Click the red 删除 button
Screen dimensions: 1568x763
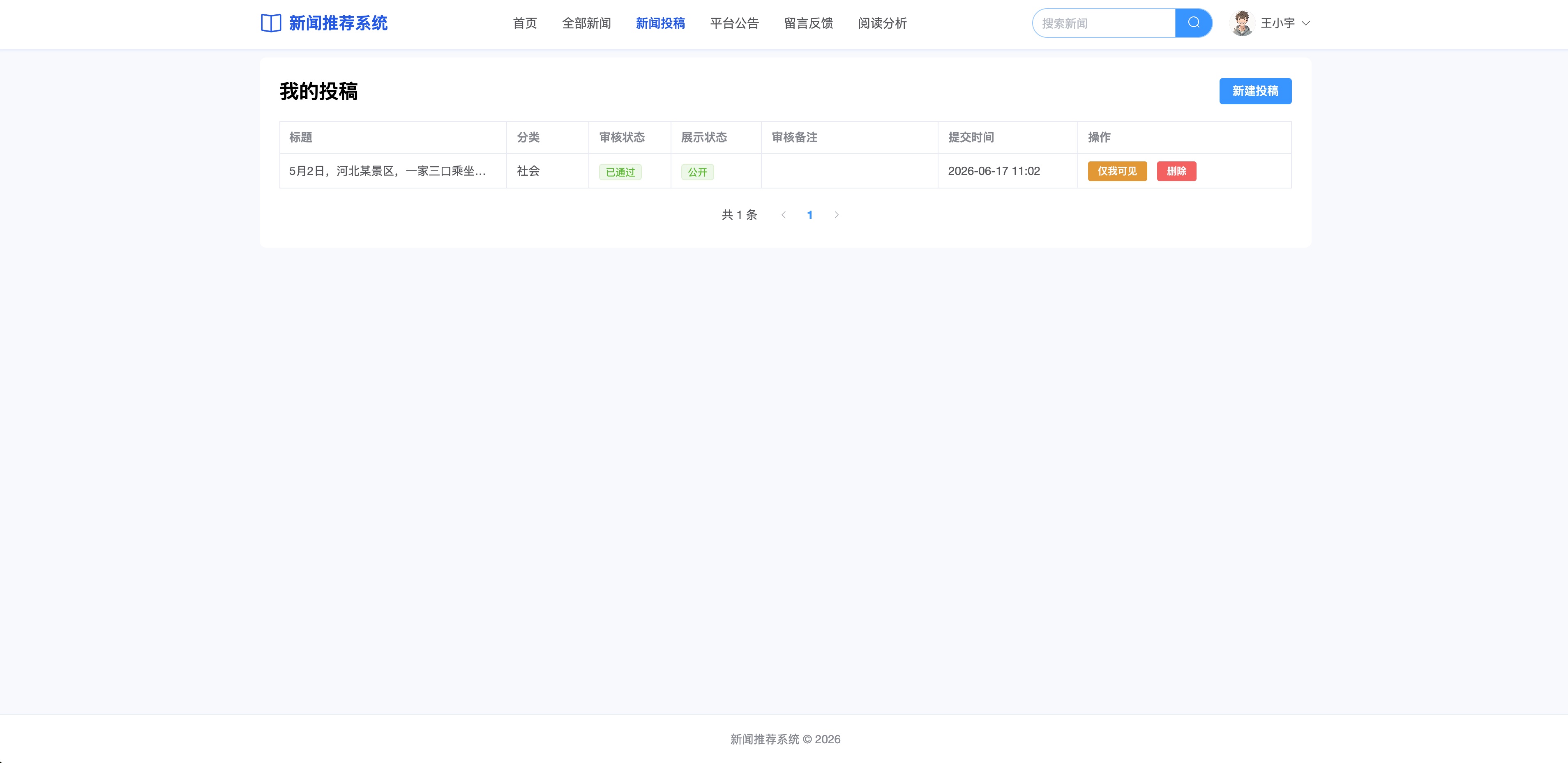click(1176, 171)
